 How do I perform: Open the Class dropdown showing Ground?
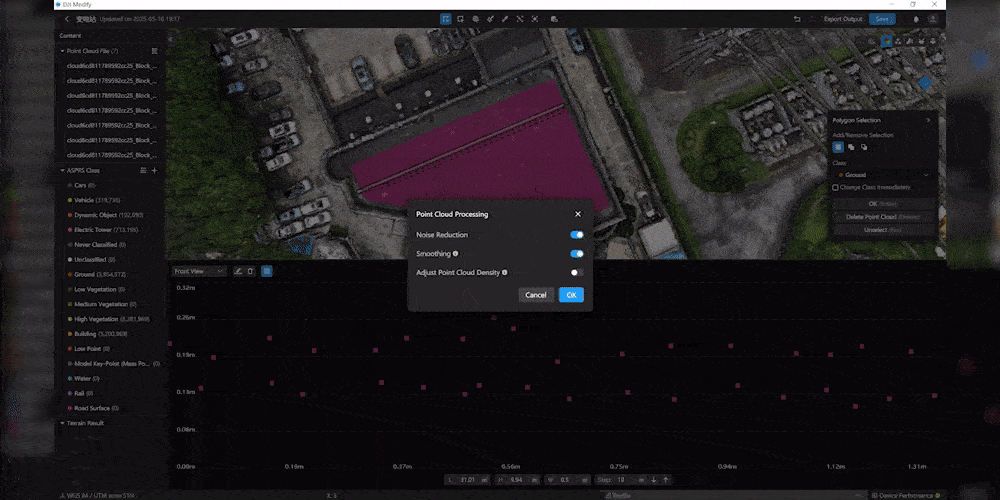click(883, 174)
